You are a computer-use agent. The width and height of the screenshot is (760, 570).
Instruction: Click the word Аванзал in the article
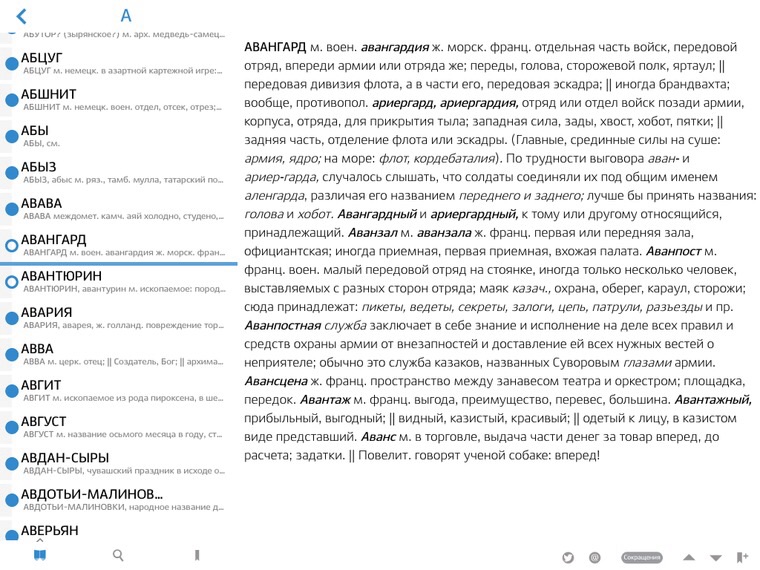coord(372,233)
